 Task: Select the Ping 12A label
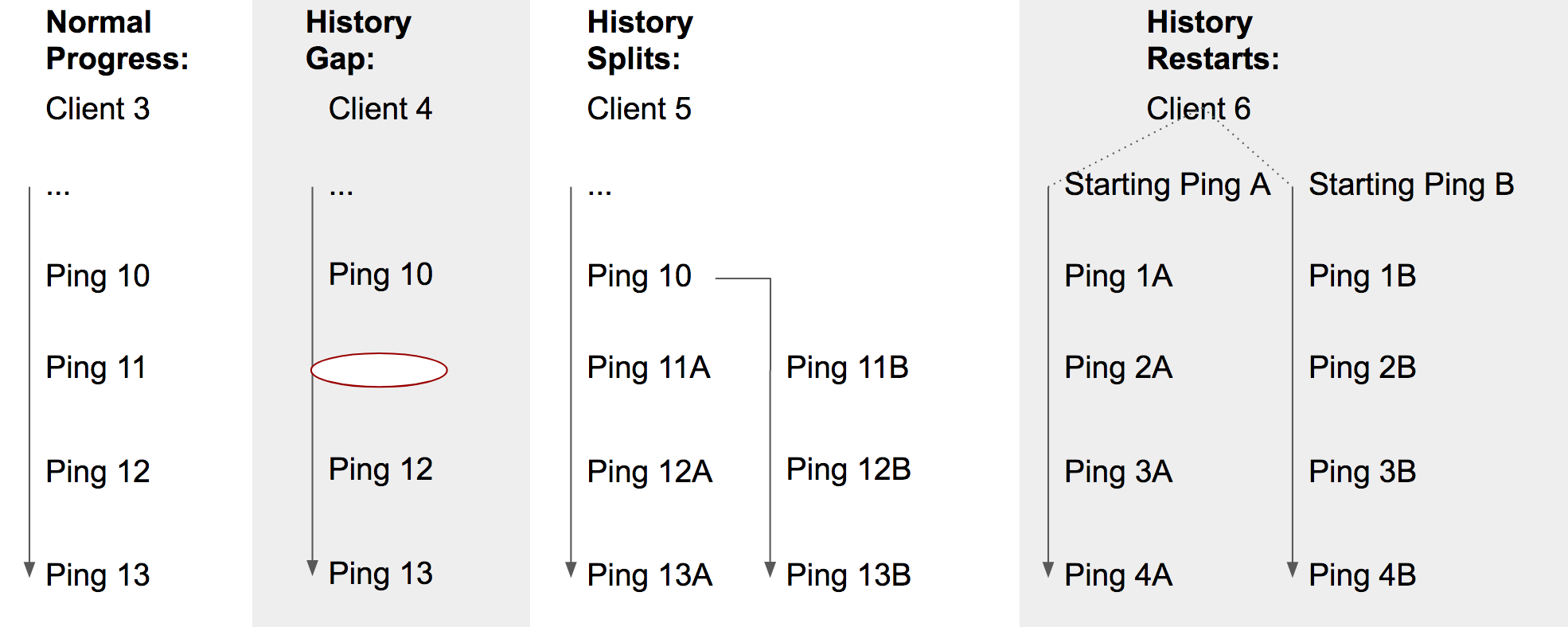click(649, 472)
